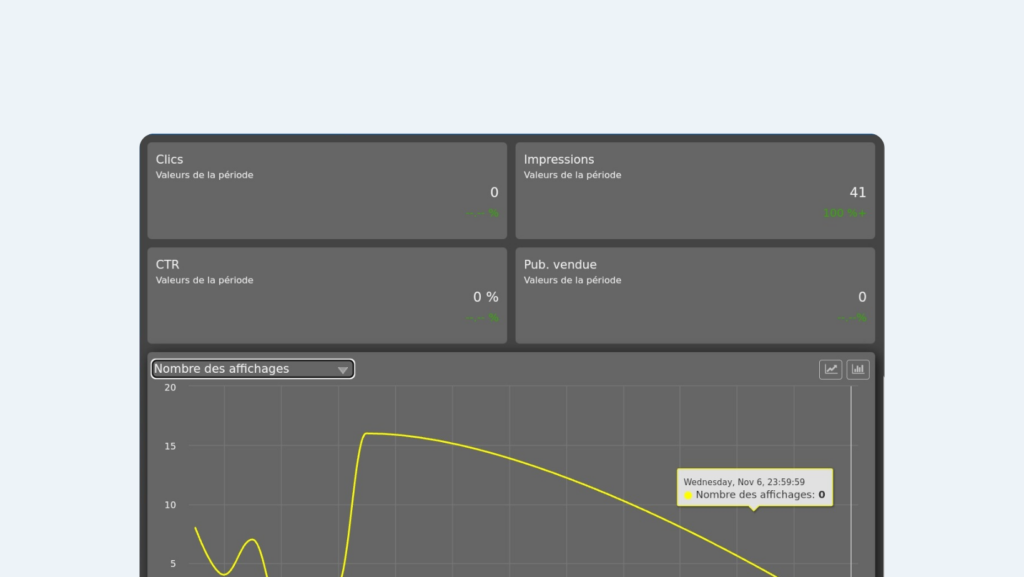
Task: Open the Nombre des affichages dropdown
Action: [252, 369]
